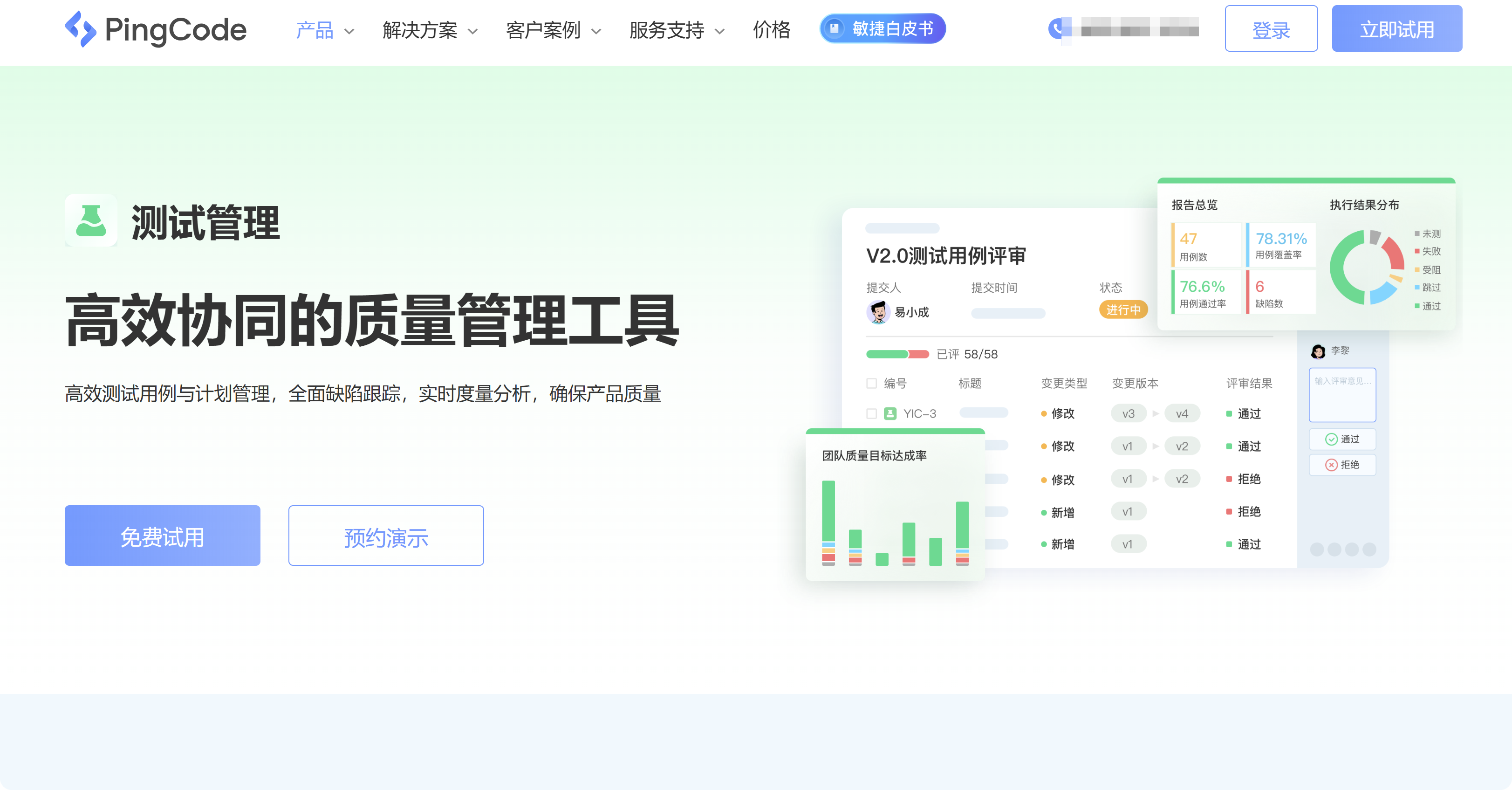Click the 输入评审意见 input field
The width and height of the screenshot is (1512, 790).
1342,394
